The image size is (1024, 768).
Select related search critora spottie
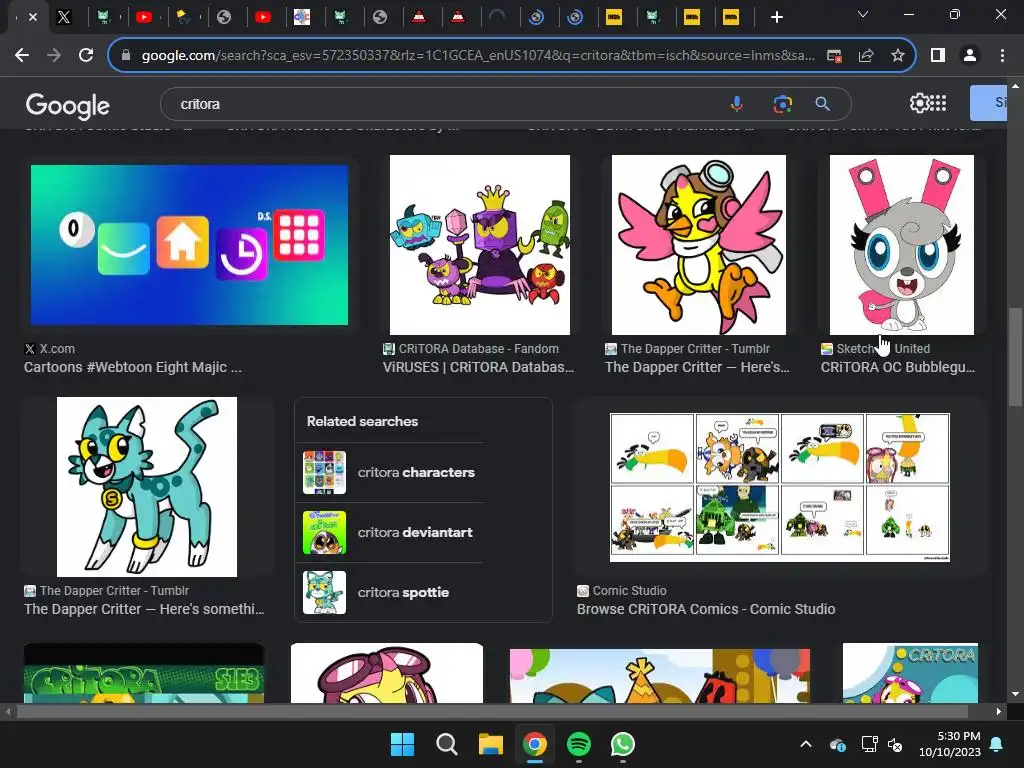[390, 592]
